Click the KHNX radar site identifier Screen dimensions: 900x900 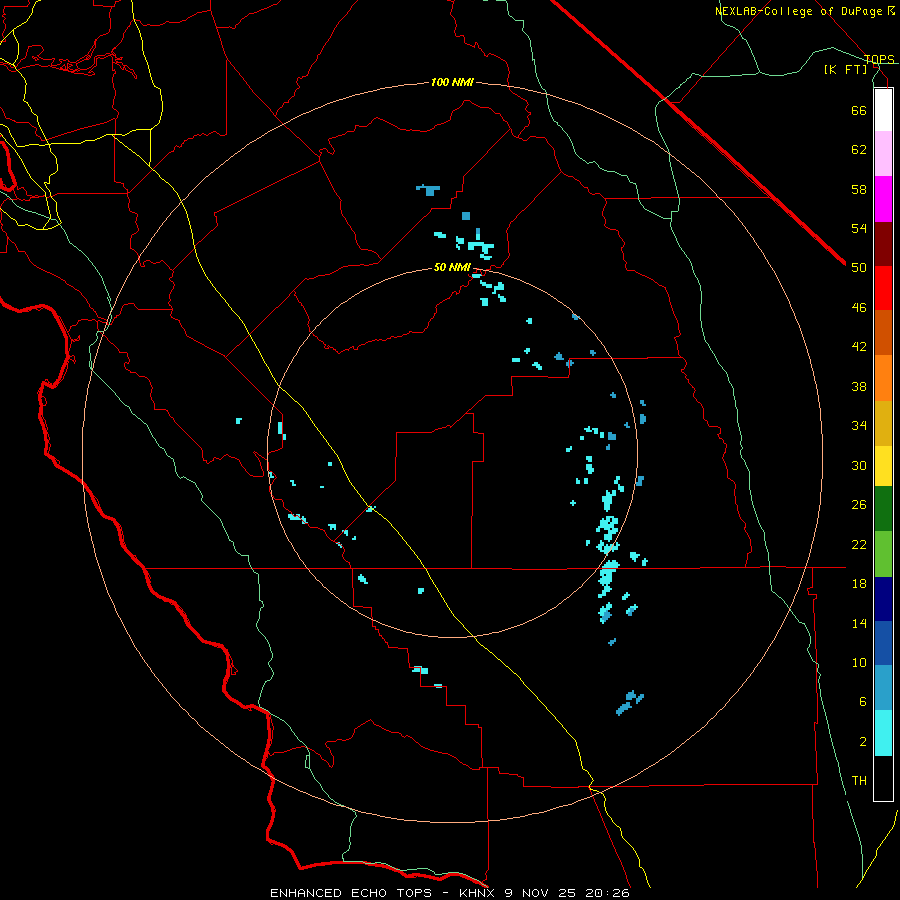[479, 893]
